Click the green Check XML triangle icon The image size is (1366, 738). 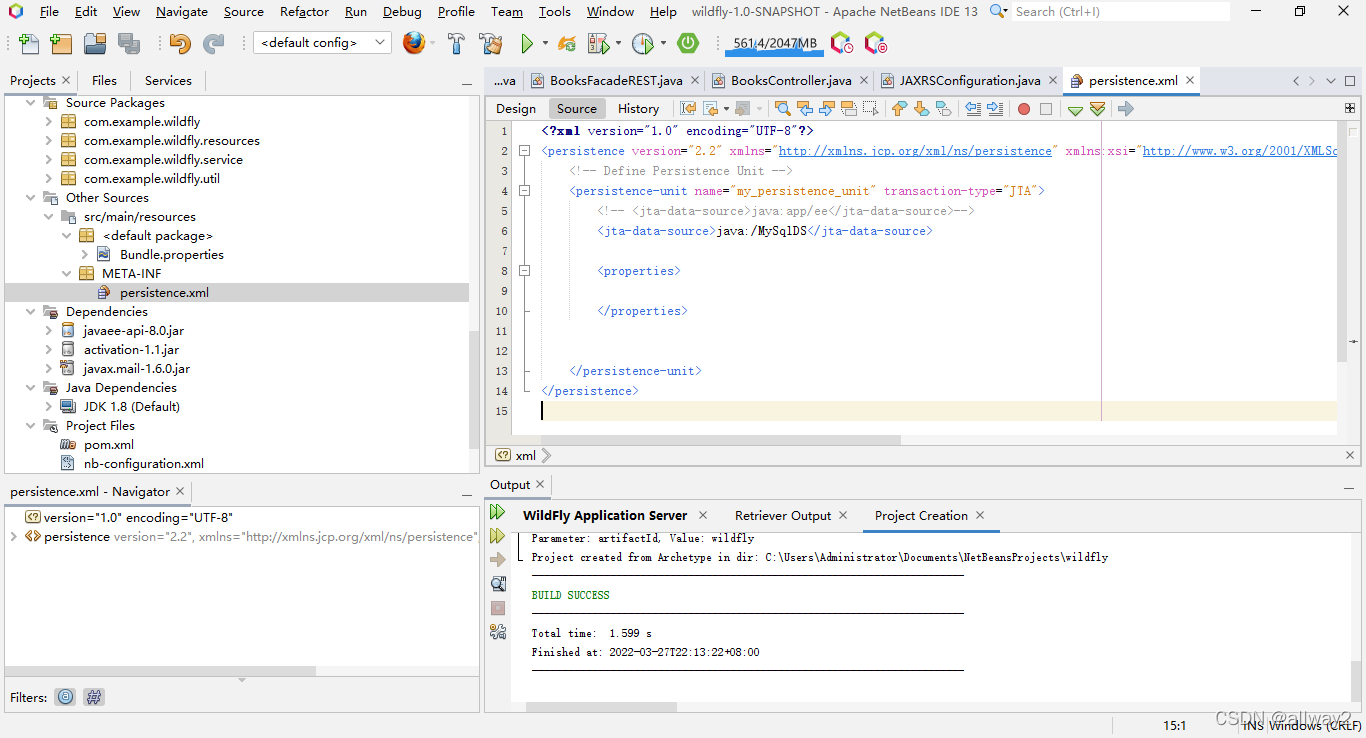[x=1075, y=110]
